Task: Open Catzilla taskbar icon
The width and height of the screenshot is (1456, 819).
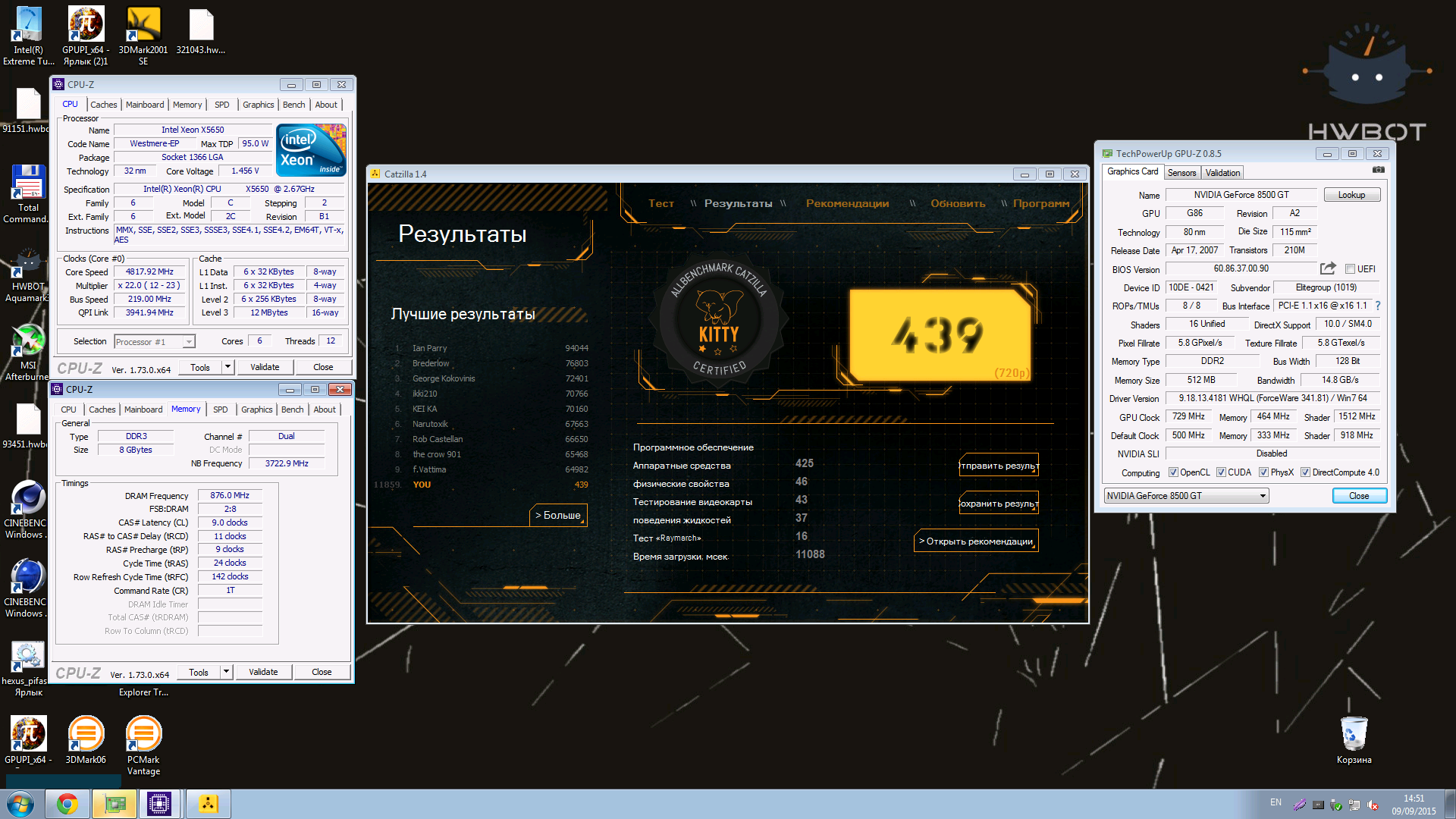Action: [x=208, y=804]
